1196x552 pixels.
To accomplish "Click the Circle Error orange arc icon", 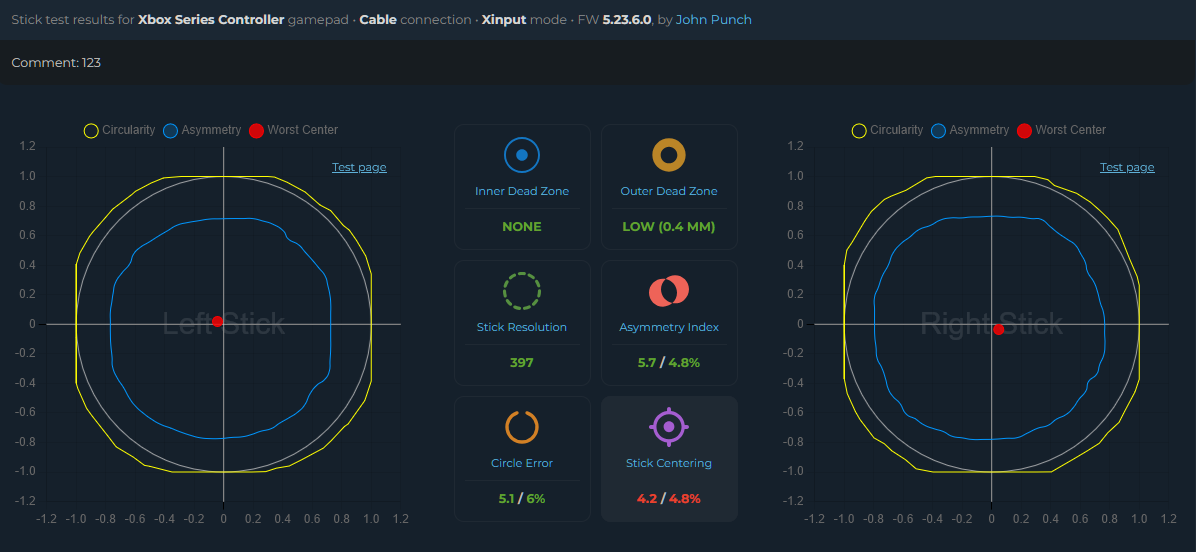I will point(522,426).
